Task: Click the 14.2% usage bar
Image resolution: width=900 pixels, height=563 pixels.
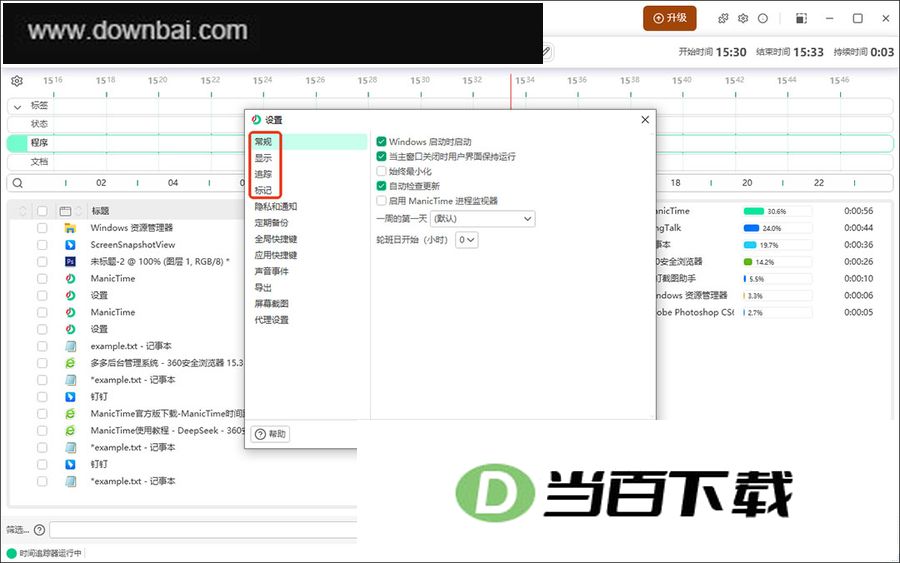Action: point(777,262)
